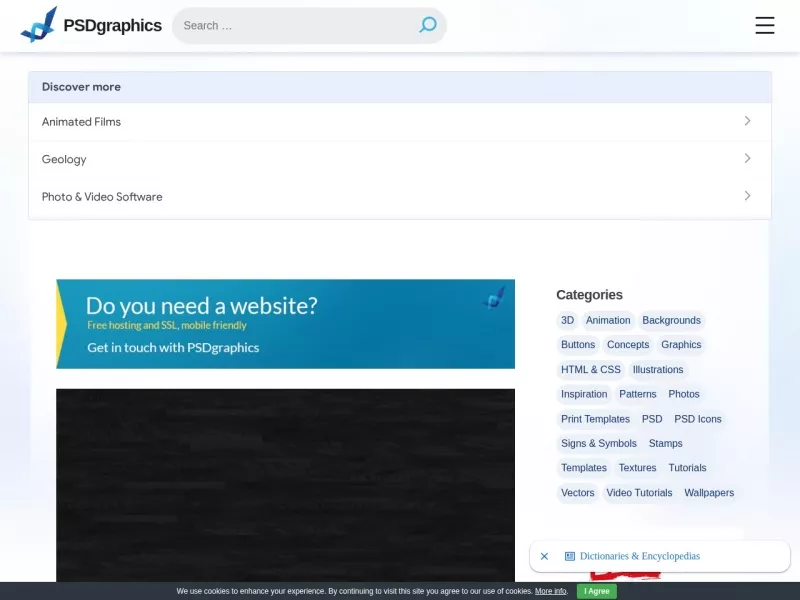Select the Video Tutorials category tag
Screen dimensions: 800x600
[639, 493]
